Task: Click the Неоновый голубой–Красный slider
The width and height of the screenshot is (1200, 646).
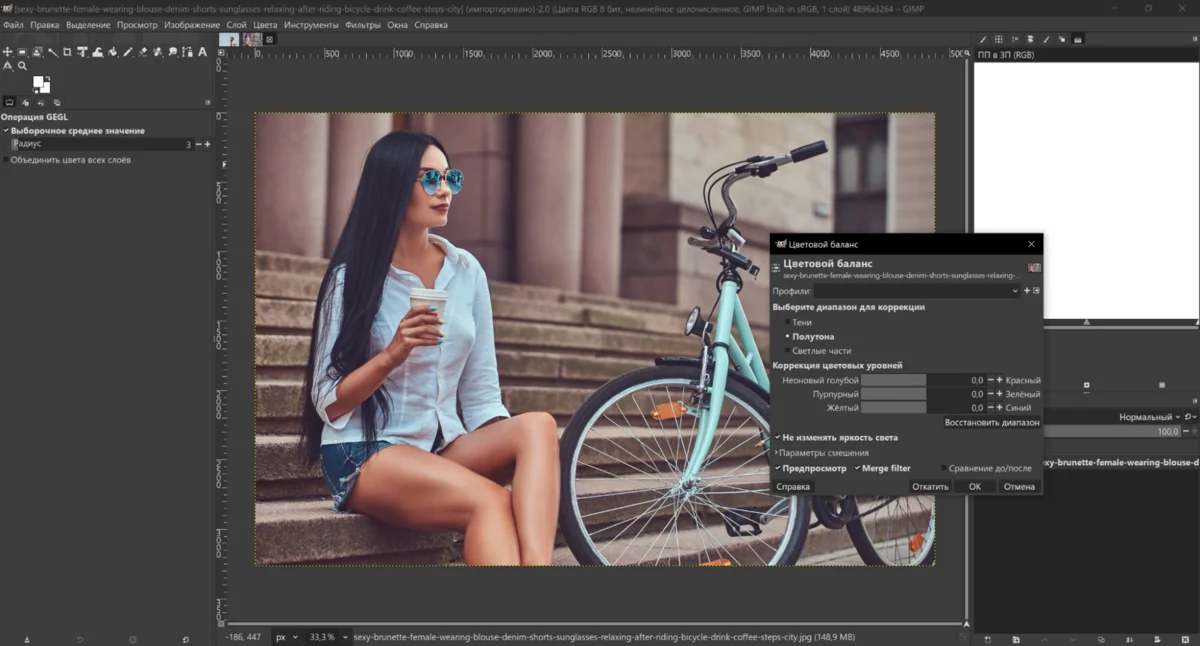Action: 923,380
